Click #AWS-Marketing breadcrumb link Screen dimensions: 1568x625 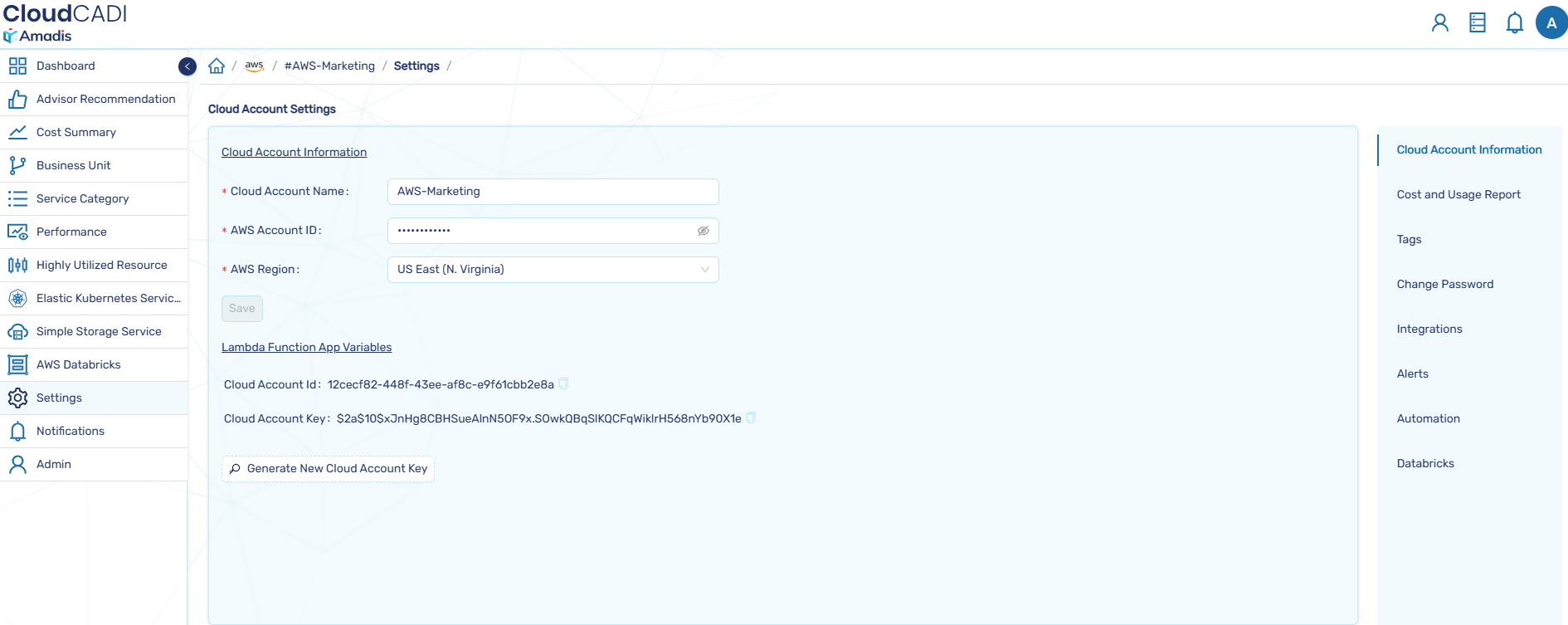pos(329,66)
